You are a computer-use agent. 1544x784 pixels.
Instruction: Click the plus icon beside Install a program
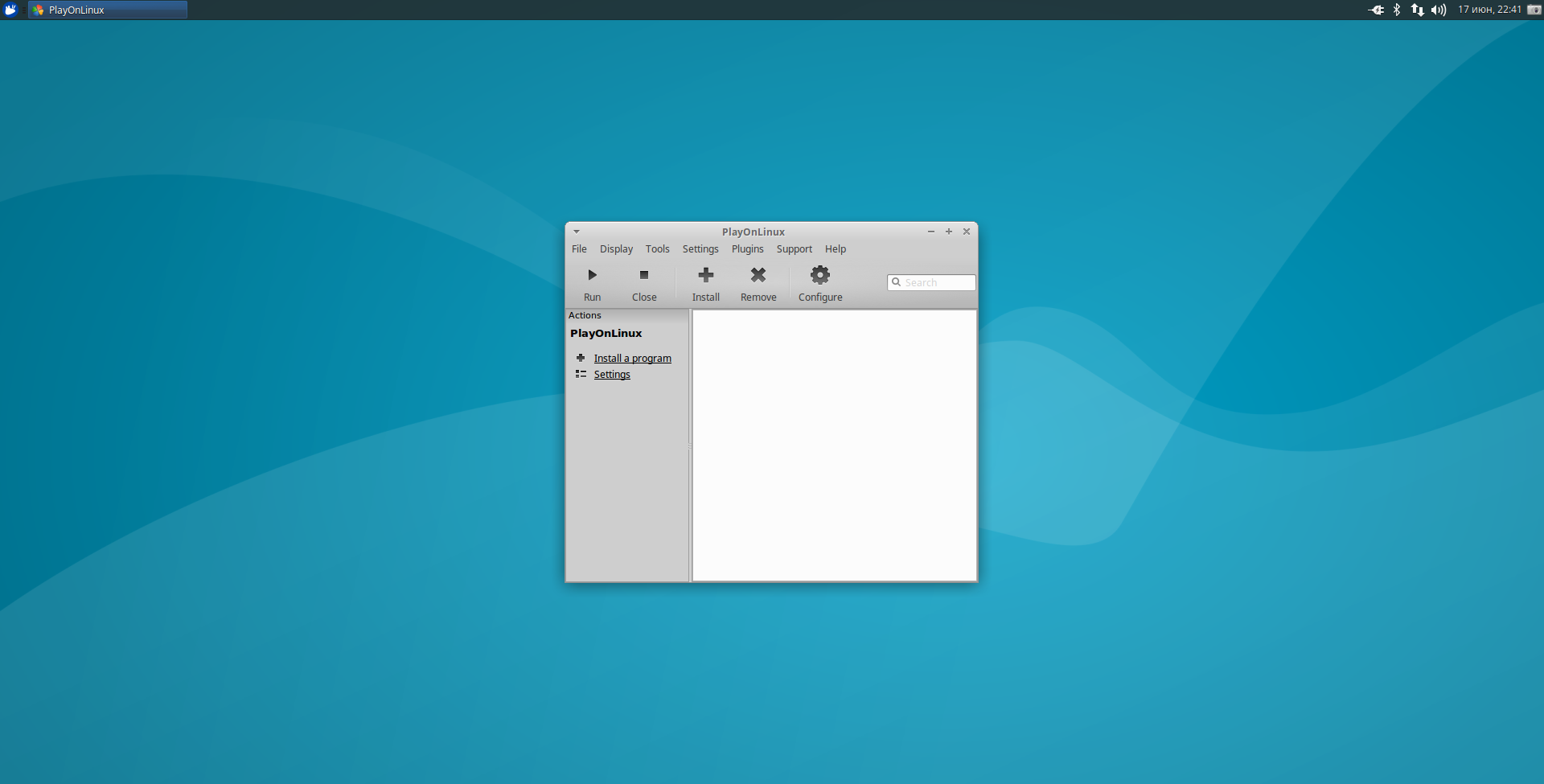click(581, 358)
